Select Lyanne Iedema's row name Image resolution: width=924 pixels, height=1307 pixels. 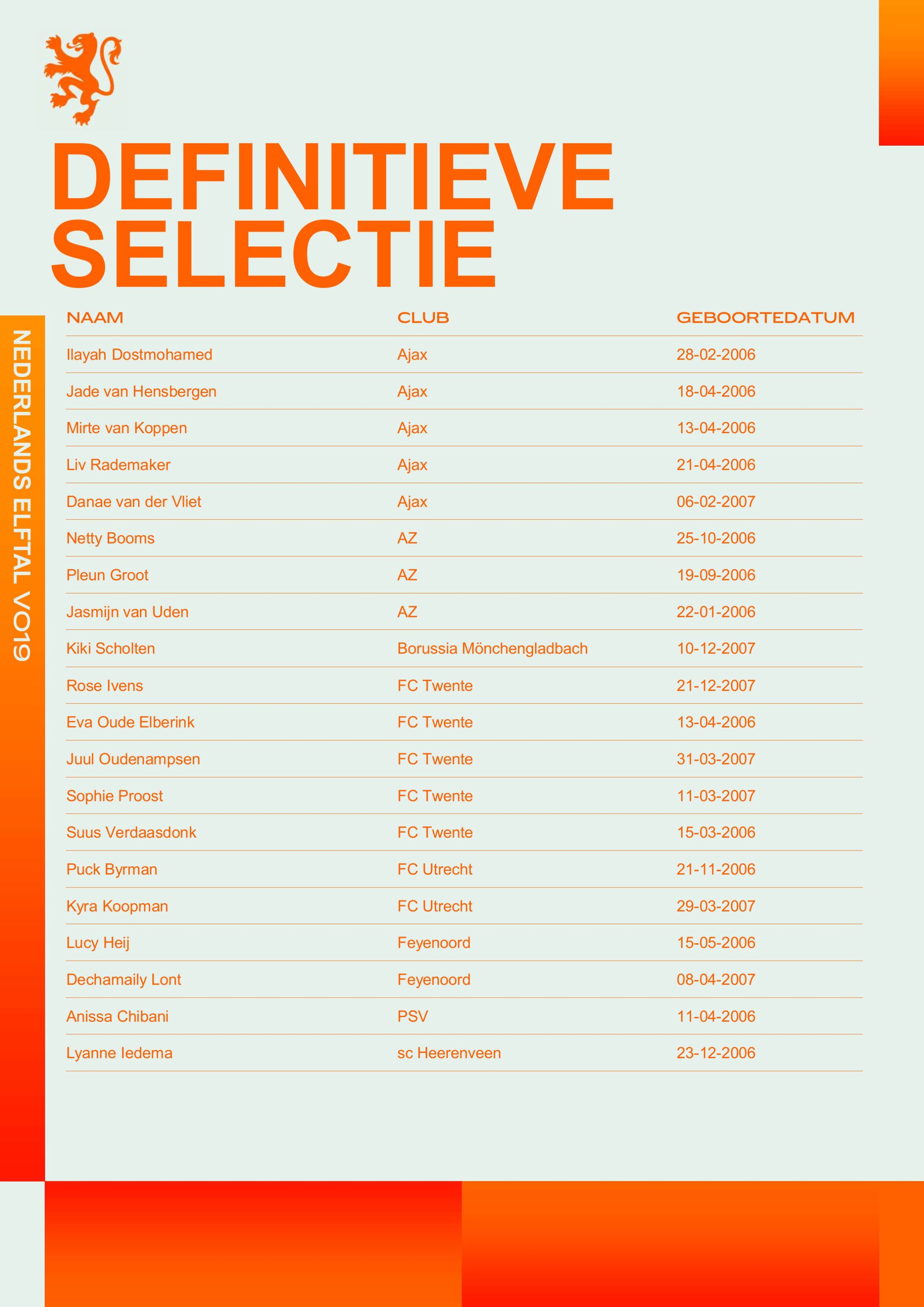(119, 1053)
